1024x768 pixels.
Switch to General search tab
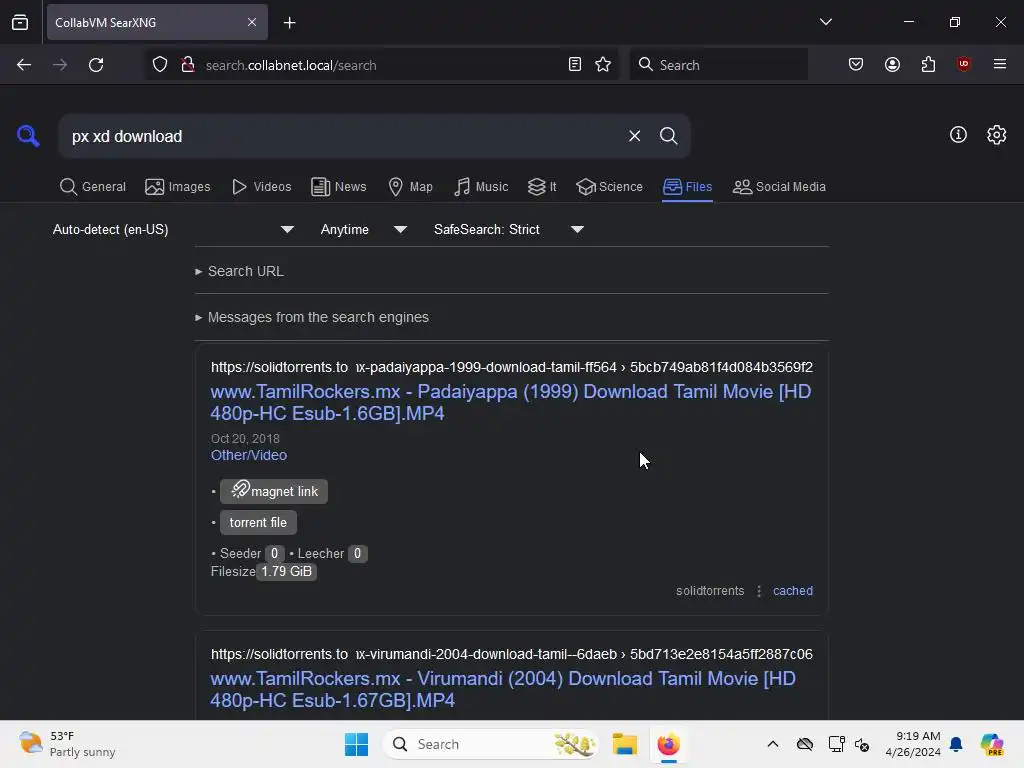point(93,187)
